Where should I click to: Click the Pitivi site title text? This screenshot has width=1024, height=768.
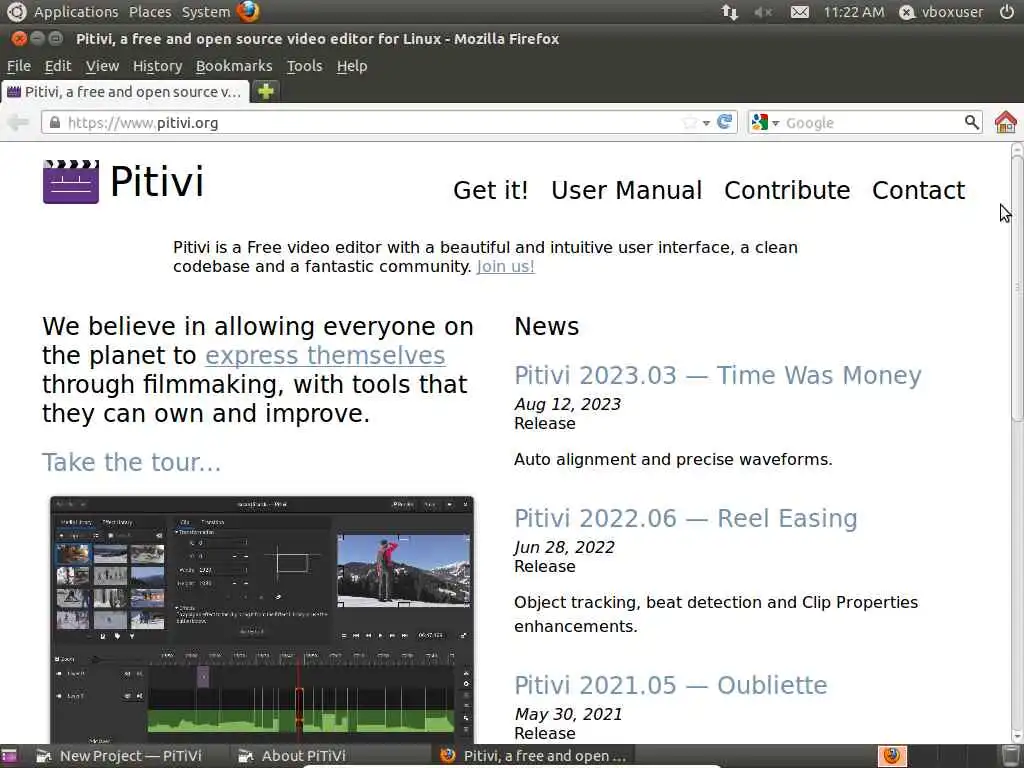tap(157, 181)
